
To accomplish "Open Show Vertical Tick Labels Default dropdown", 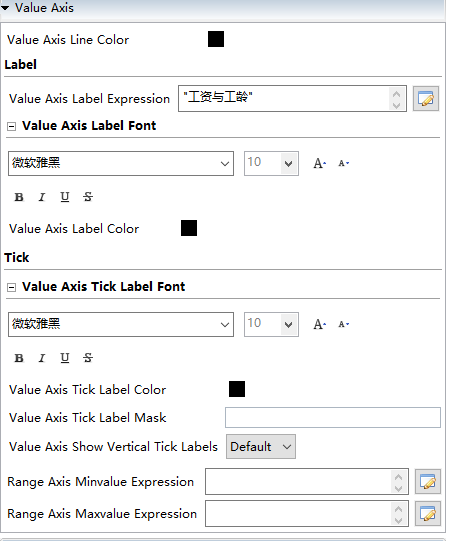I will point(261,446).
